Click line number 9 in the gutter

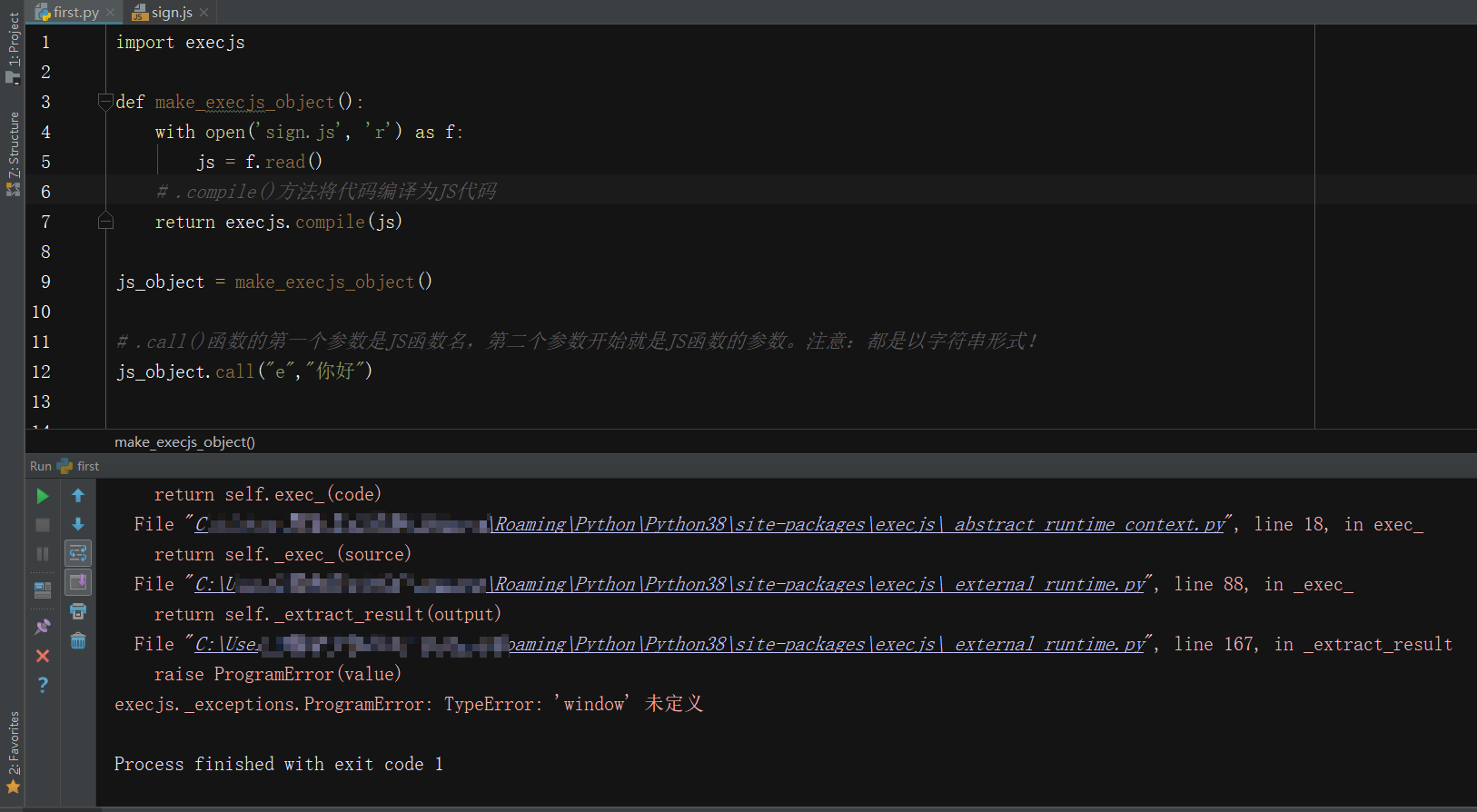(45, 282)
